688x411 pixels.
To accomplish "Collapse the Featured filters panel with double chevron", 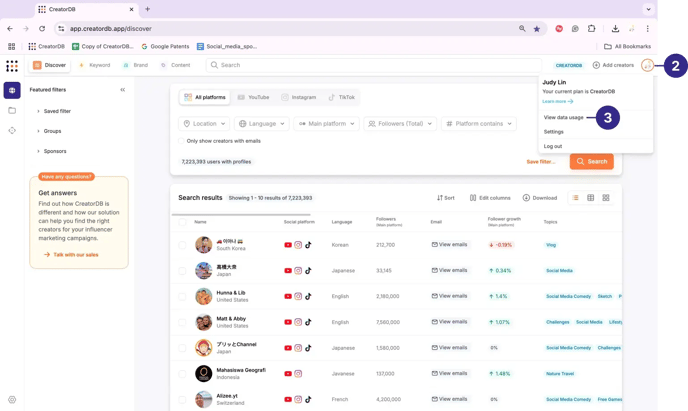I will coord(123,89).
